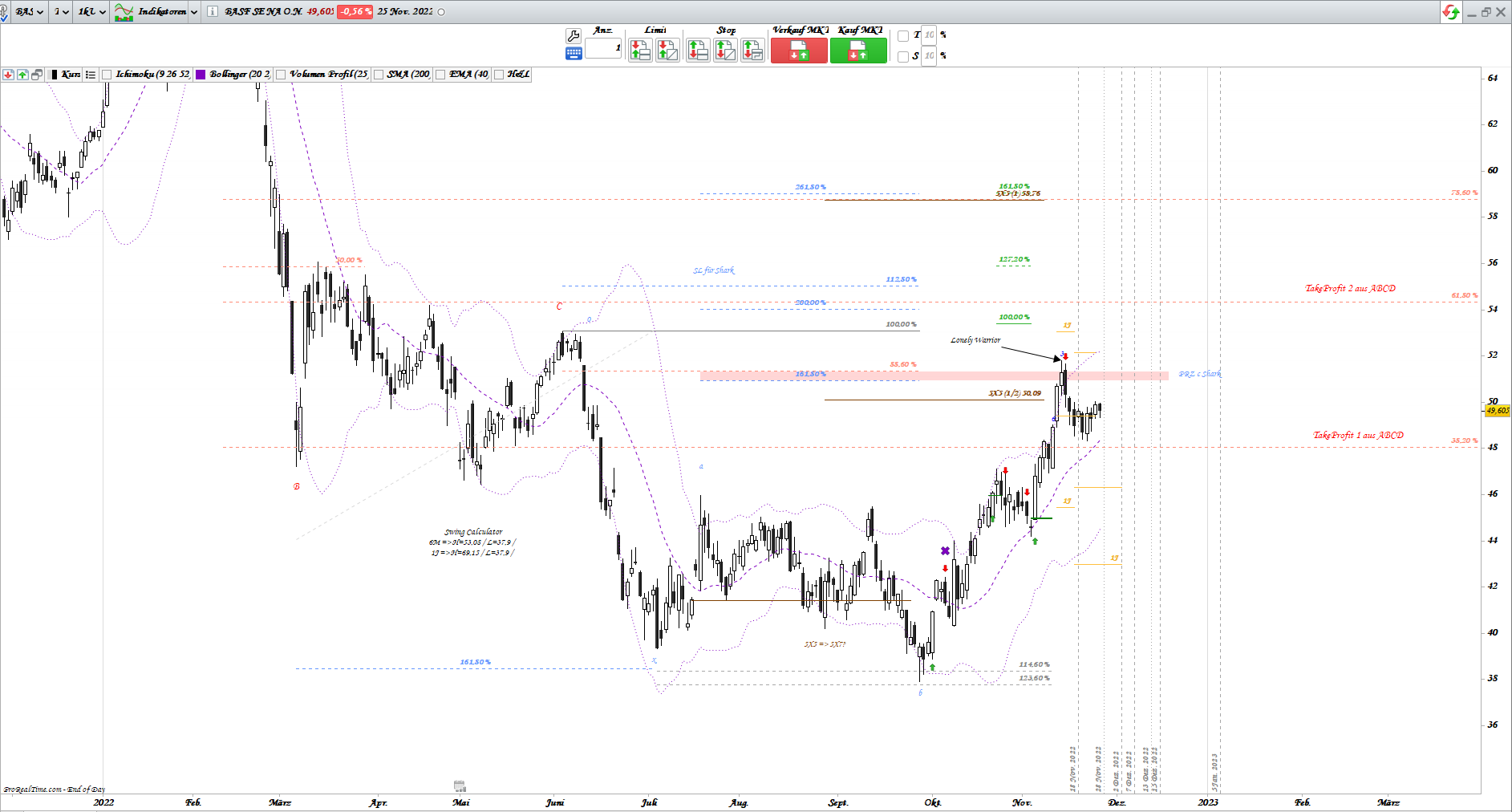Screen dimensions: 1512x812
Task: Click the "TakeProfit 2 aus ABCD" label
Action: tap(1350, 289)
